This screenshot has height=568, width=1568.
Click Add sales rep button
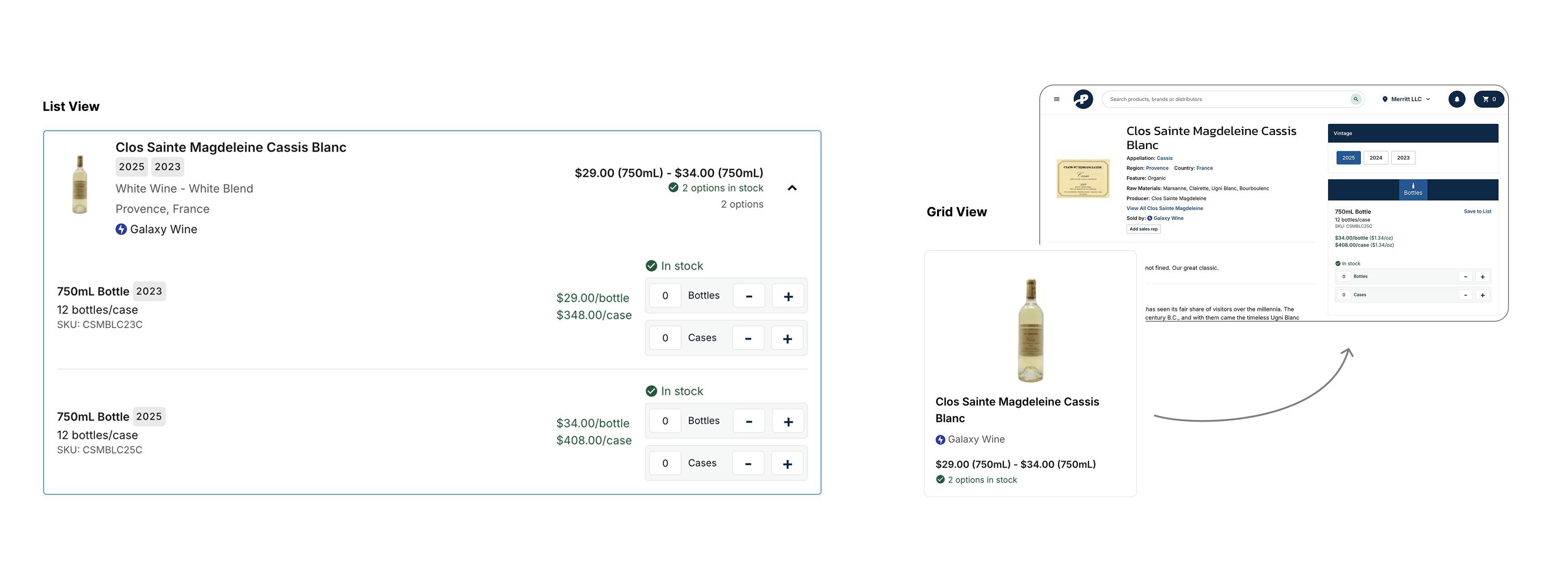pyautogui.click(x=1143, y=229)
